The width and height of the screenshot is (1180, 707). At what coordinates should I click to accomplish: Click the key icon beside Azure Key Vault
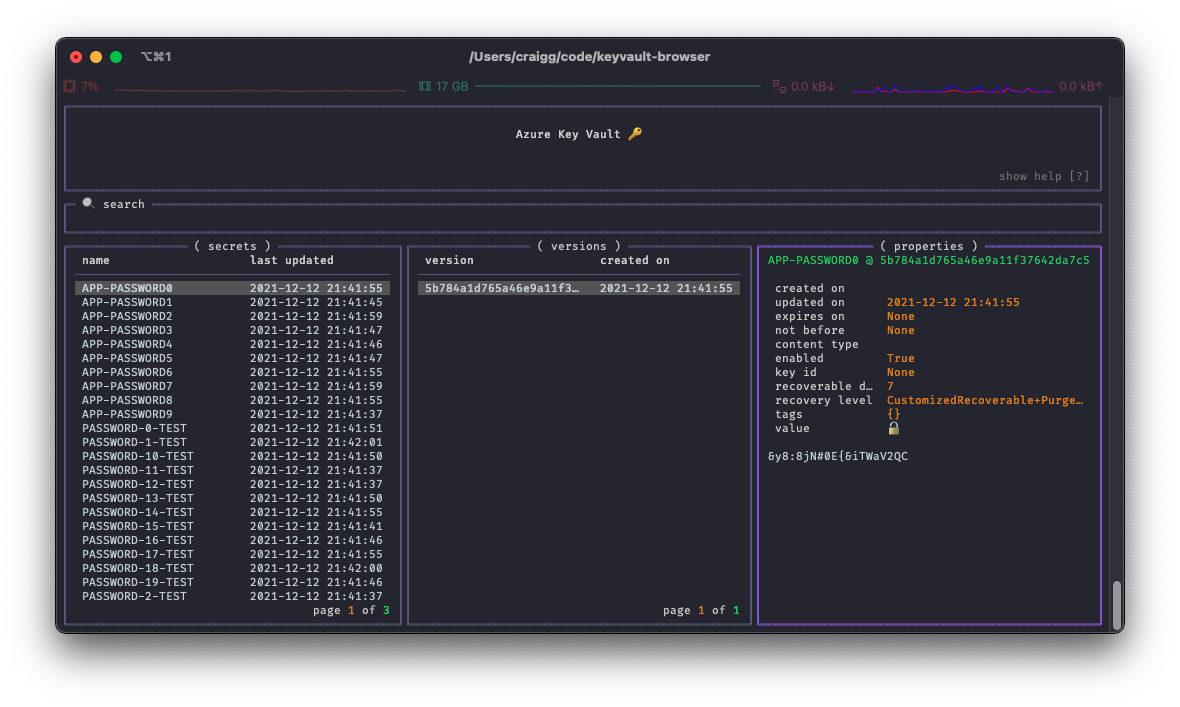635,133
